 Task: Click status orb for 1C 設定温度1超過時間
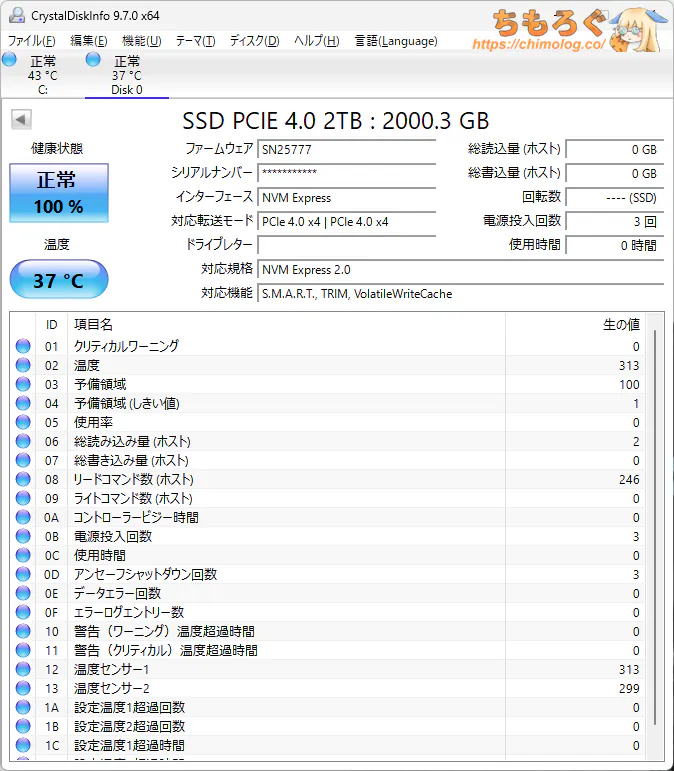pos(23,745)
